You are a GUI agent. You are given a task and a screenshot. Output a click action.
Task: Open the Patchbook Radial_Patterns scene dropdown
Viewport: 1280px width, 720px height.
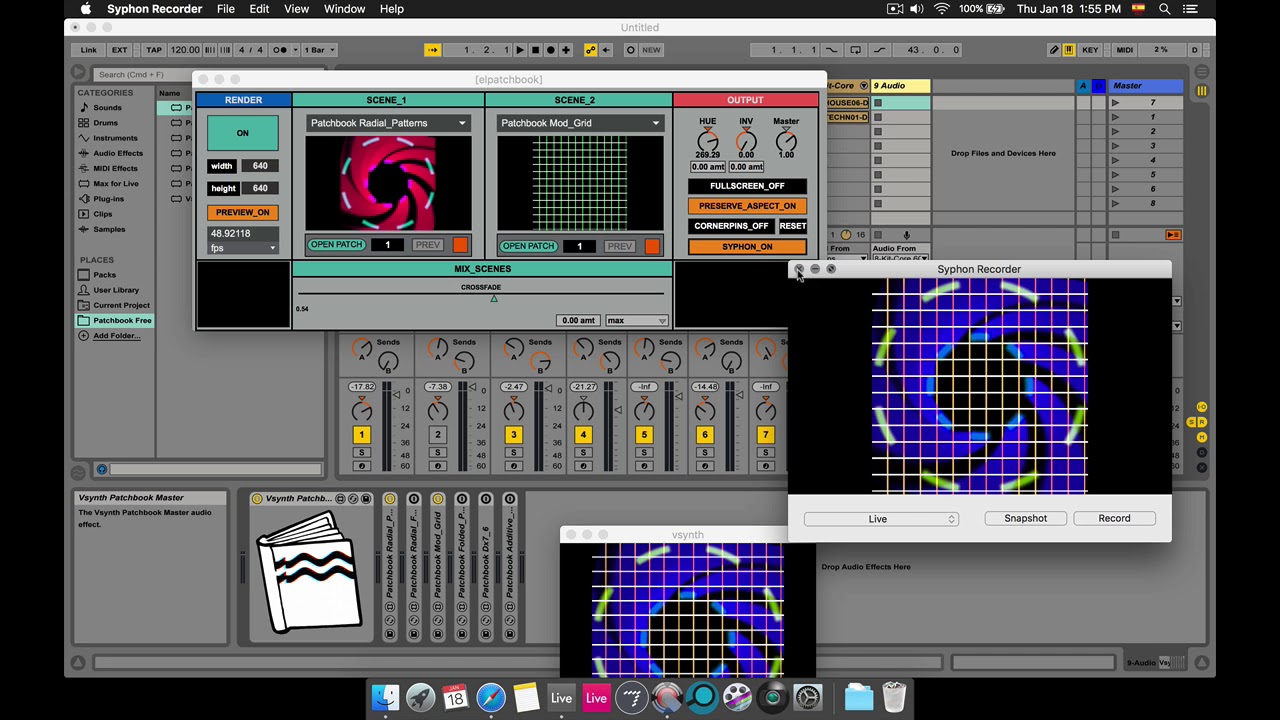388,123
